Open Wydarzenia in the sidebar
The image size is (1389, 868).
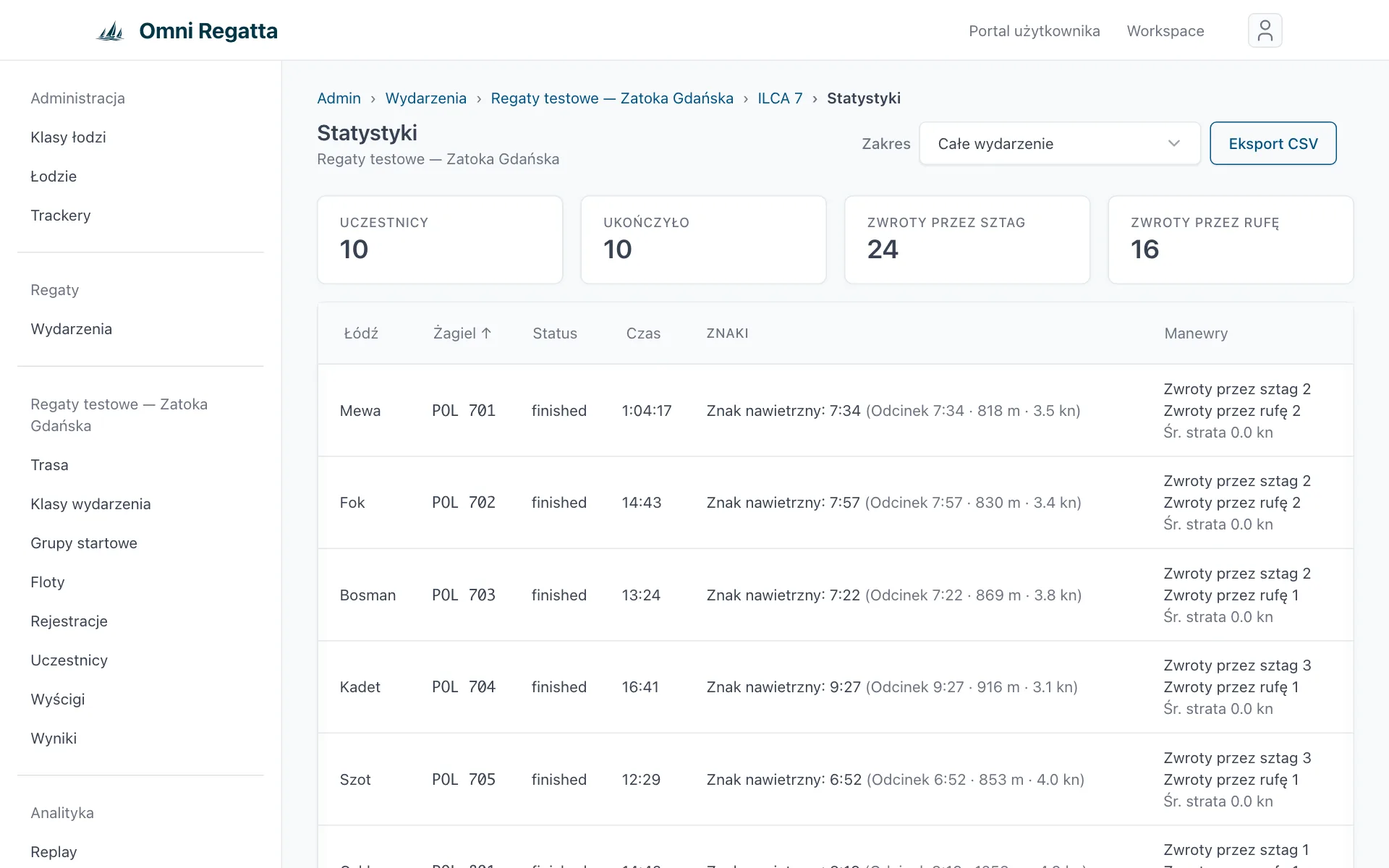(71, 329)
